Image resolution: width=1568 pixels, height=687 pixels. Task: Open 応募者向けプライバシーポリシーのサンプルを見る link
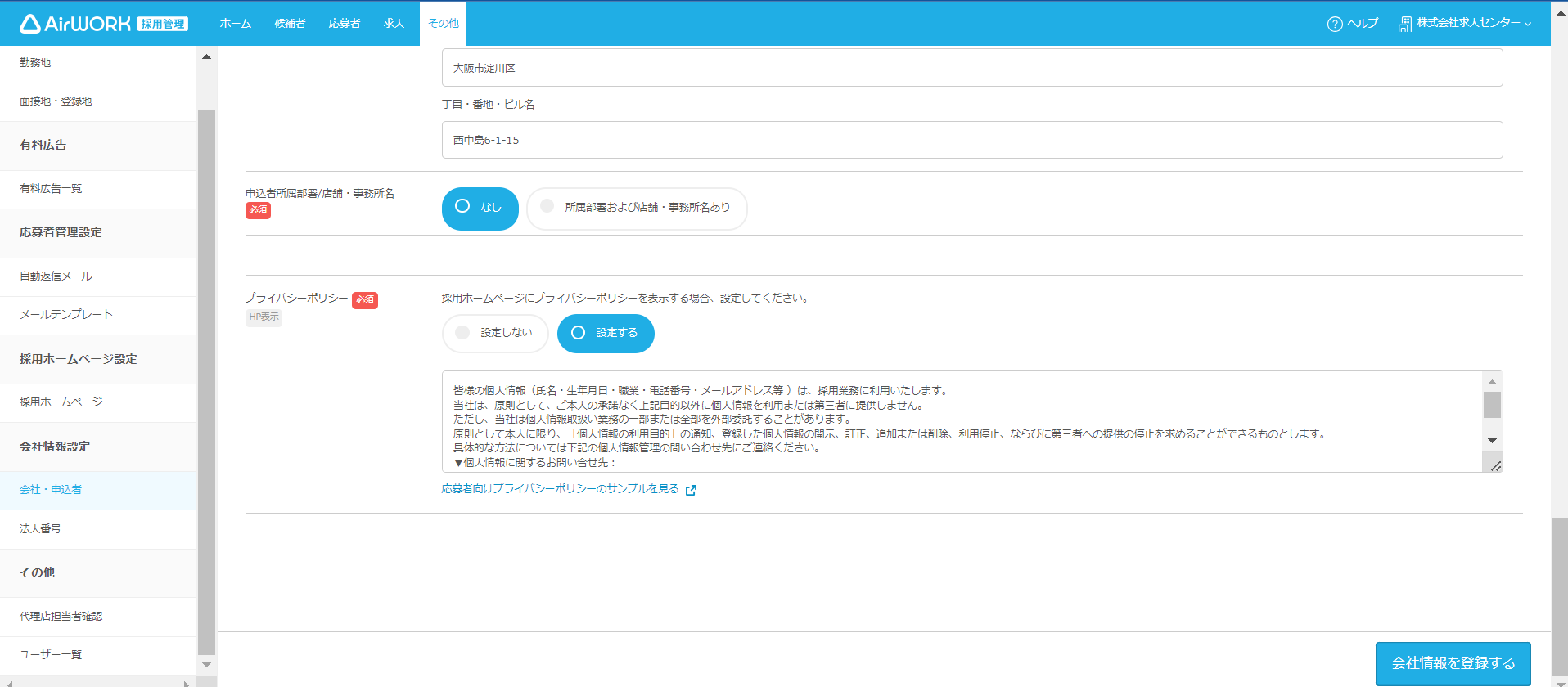pyautogui.click(x=560, y=489)
